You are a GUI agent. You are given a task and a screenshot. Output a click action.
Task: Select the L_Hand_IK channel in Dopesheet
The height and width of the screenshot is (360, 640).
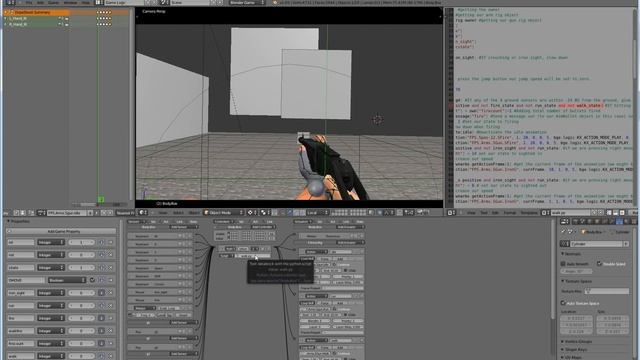pyautogui.click(x=18, y=18)
